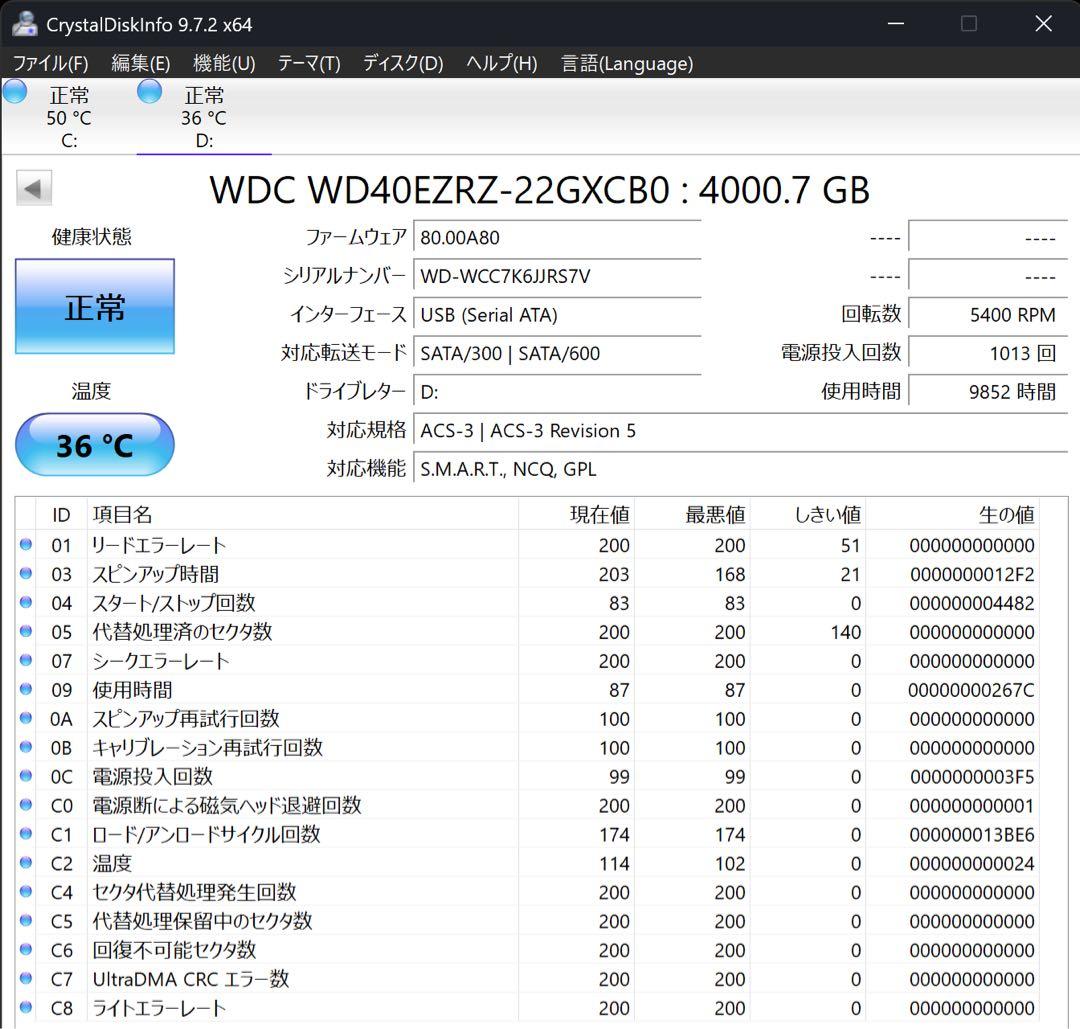This screenshot has height=1029, width=1080.
Task: Click the blue circle beside UltraDMA CRC エラー数
Action: (x=26, y=979)
